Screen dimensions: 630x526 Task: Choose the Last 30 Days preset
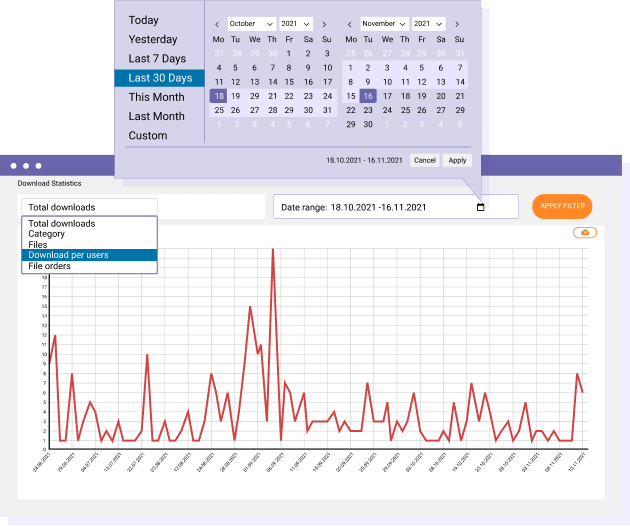pos(160,78)
